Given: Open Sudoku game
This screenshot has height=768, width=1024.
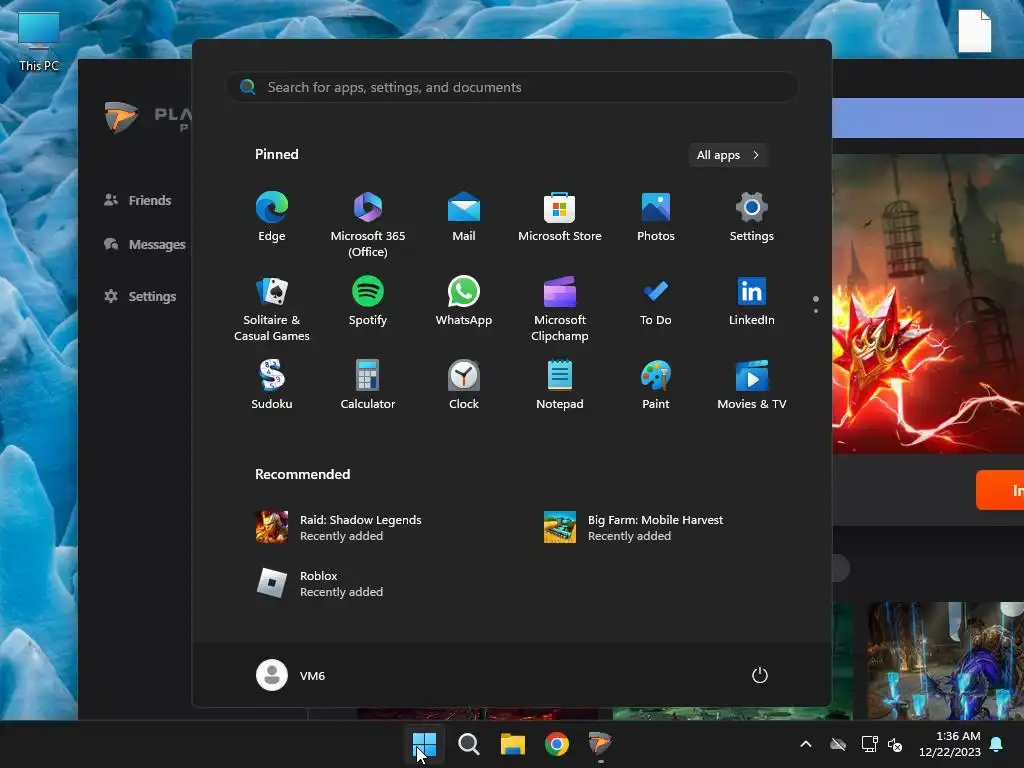Looking at the screenshot, I should [x=272, y=385].
